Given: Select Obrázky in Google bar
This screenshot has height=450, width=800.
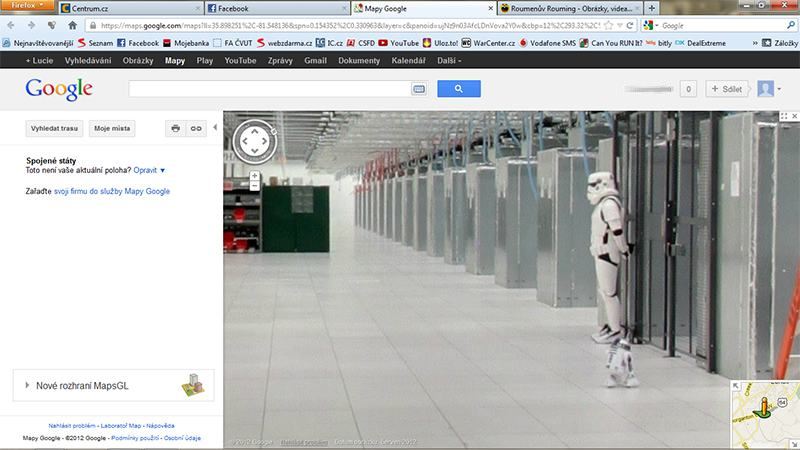Looking at the screenshot, I should 138,60.
